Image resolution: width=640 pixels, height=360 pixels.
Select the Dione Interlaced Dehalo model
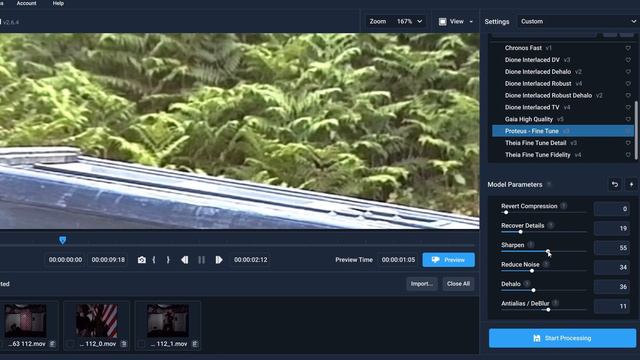[x=562, y=72]
